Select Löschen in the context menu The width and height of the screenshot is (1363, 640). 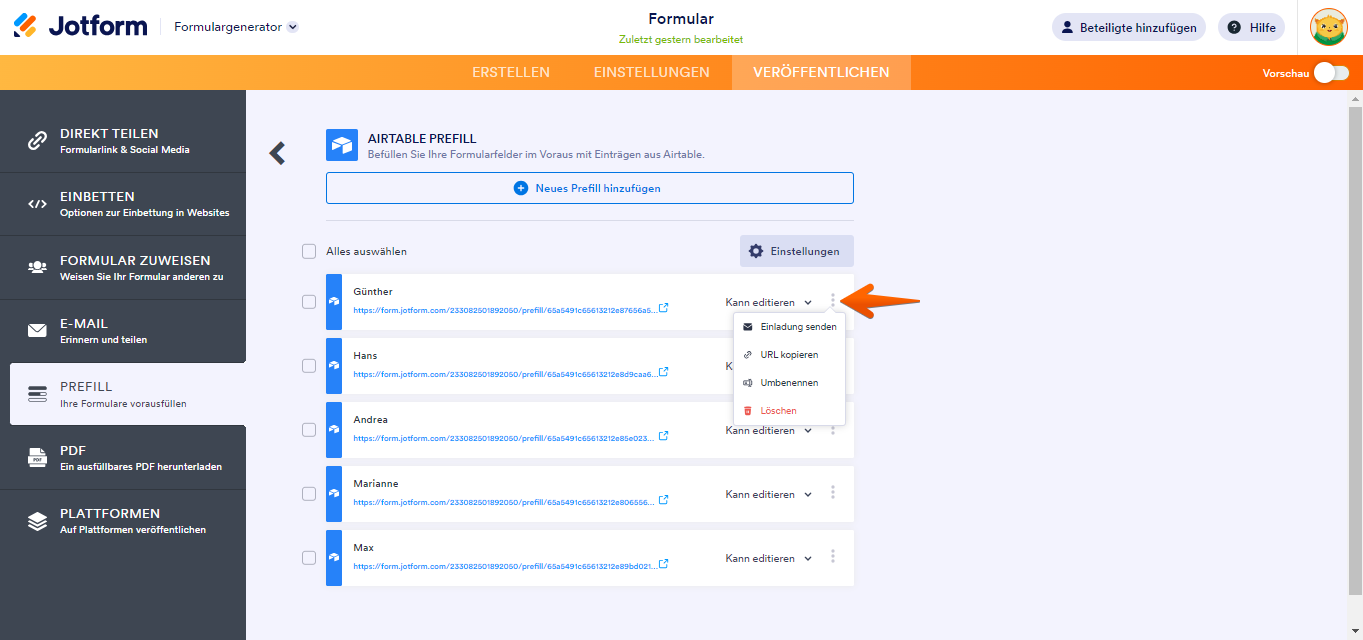[778, 411]
